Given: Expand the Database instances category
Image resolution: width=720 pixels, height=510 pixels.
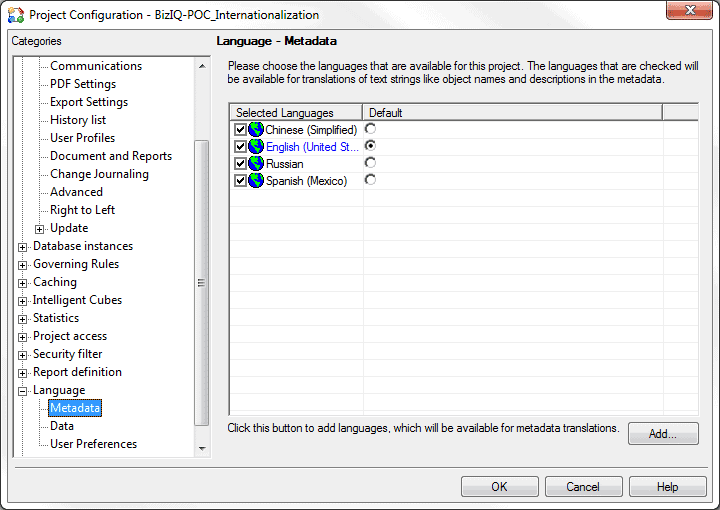Looking at the screenshot, I should [22, 247].
